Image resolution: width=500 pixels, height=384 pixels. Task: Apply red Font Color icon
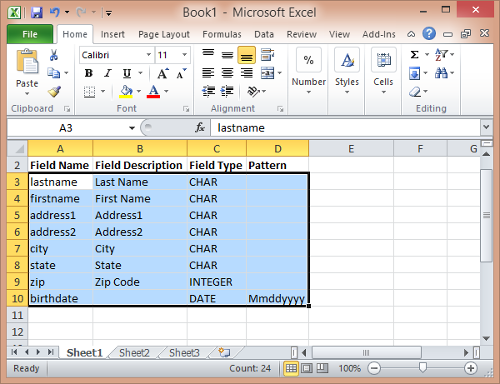pos(153,91)
